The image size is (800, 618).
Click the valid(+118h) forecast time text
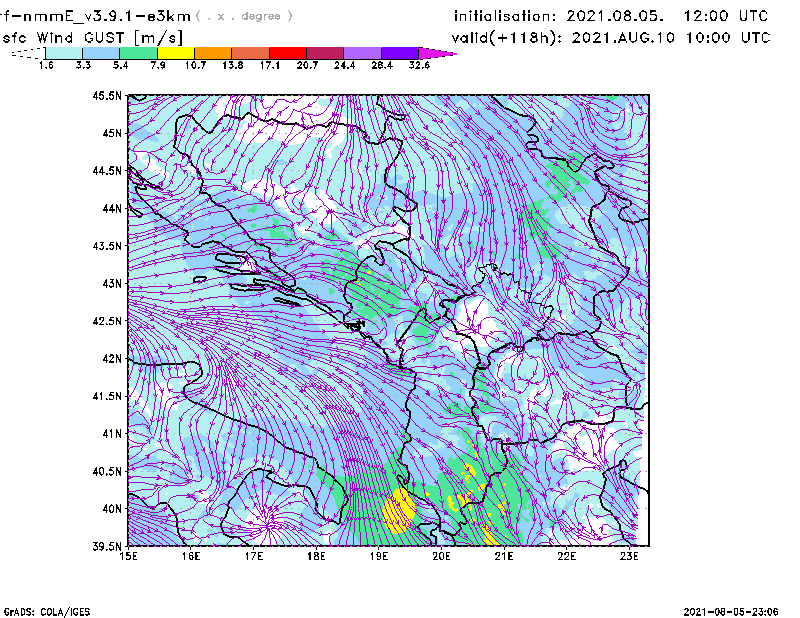611,37
